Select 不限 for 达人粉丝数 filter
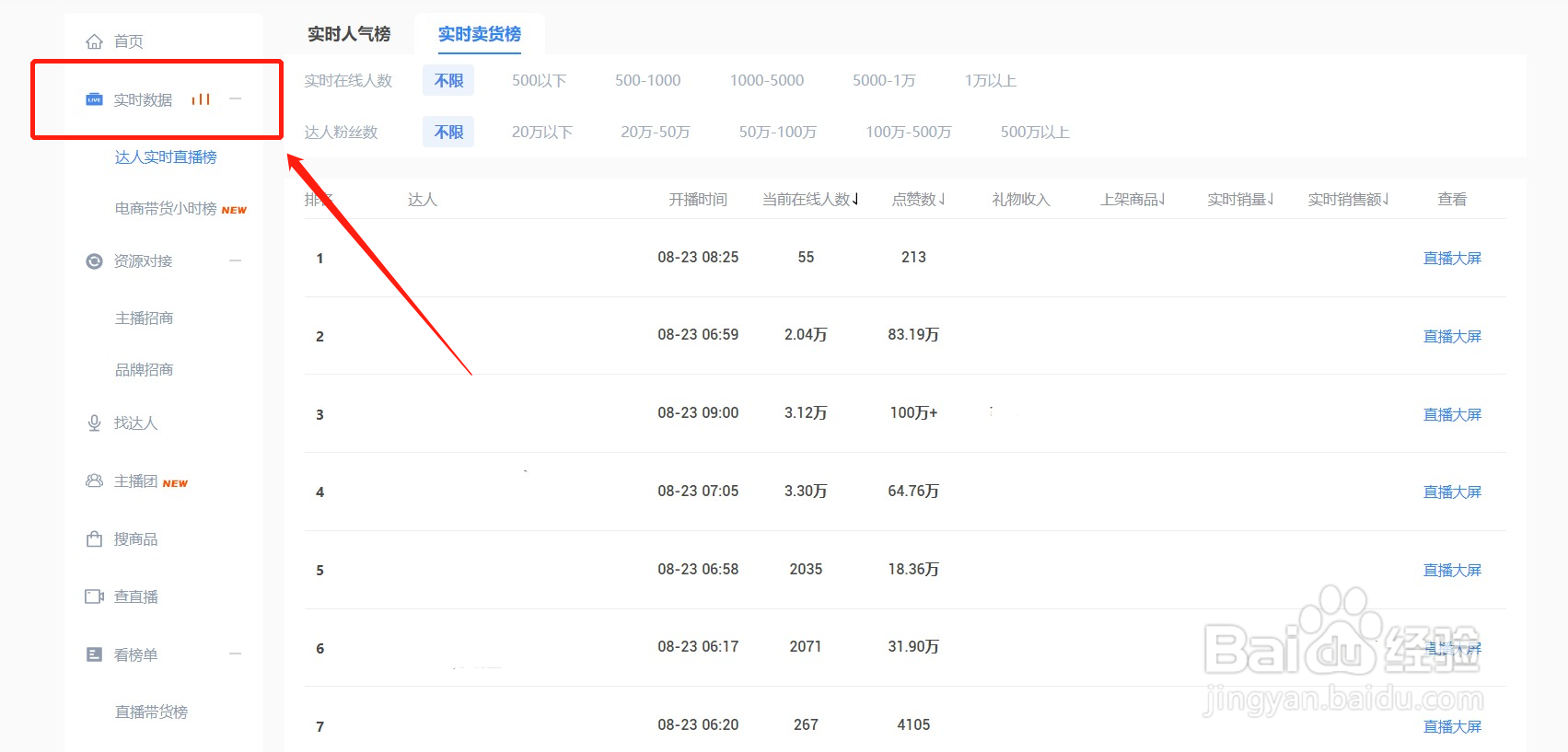Viewport: 1568px width, 752px height. pyautogui.click(x=448, y=133)
